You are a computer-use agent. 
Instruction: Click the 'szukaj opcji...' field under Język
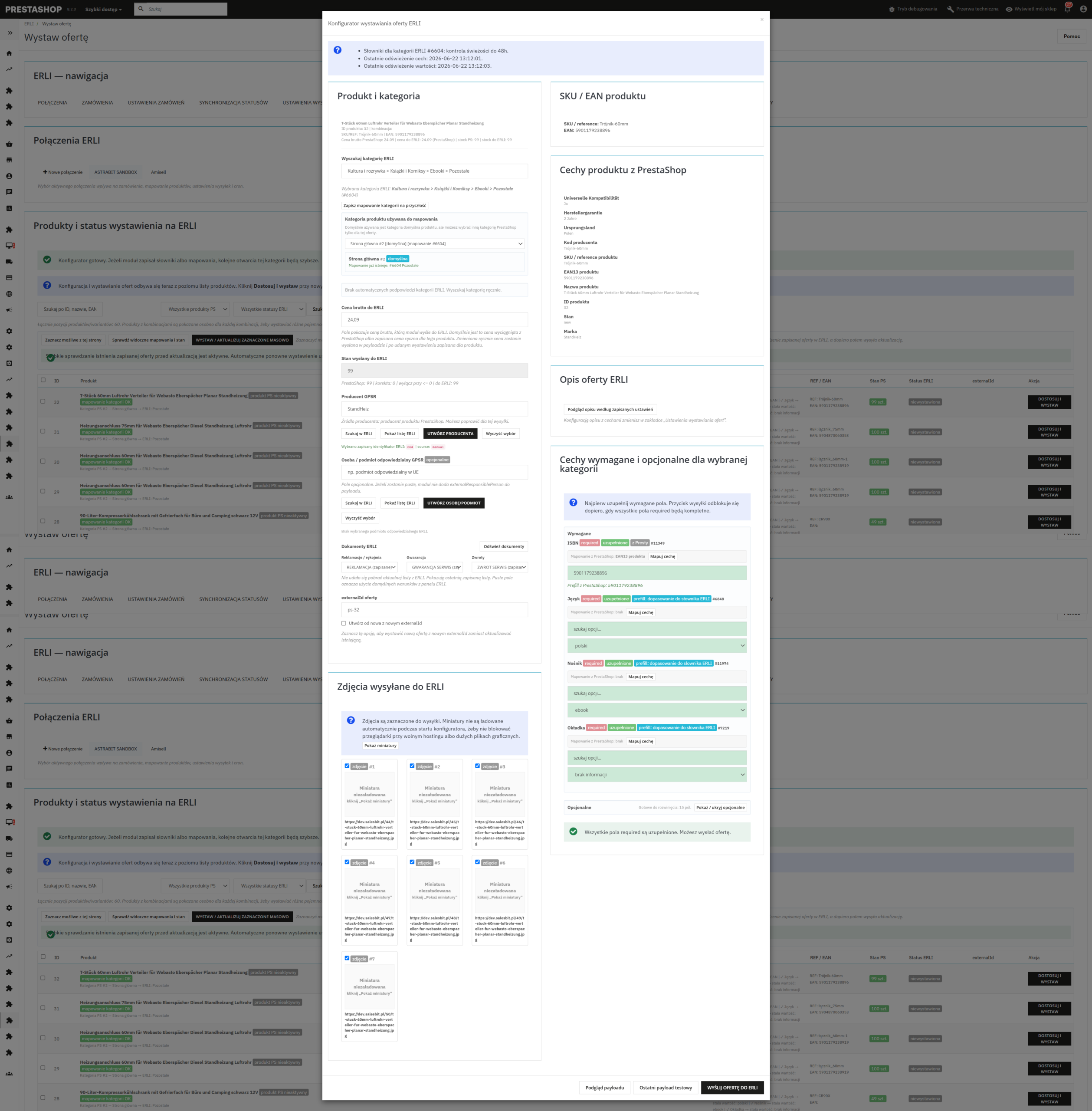pyautogui.click(x=657, y=629)
